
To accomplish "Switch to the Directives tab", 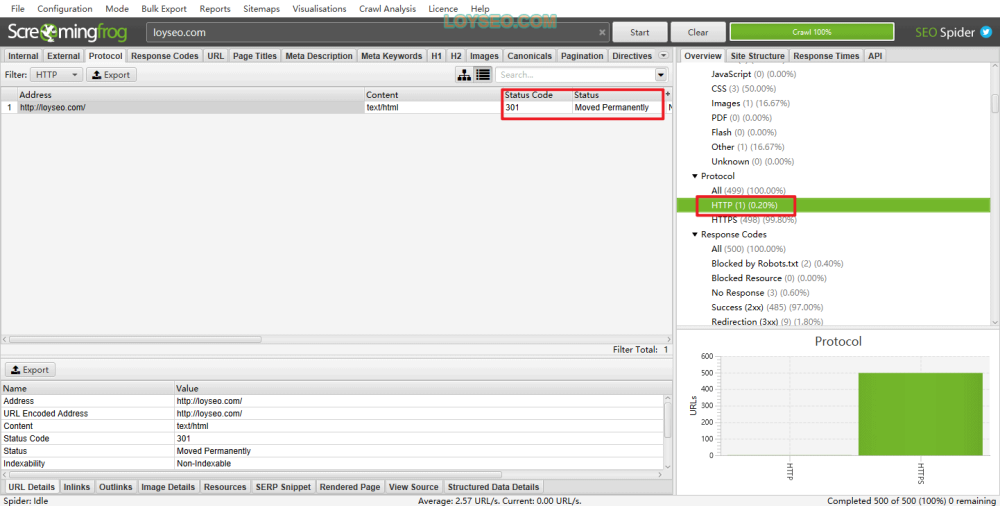I will pos(632,56).
